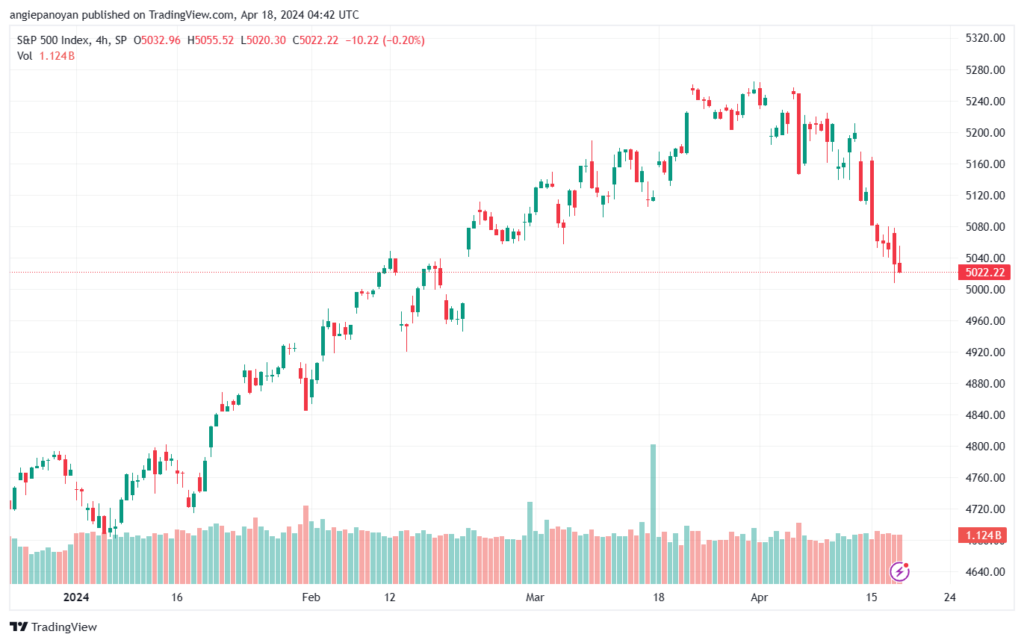
Task: Select the Mar date marker
Action: click(x=535, y=597)
